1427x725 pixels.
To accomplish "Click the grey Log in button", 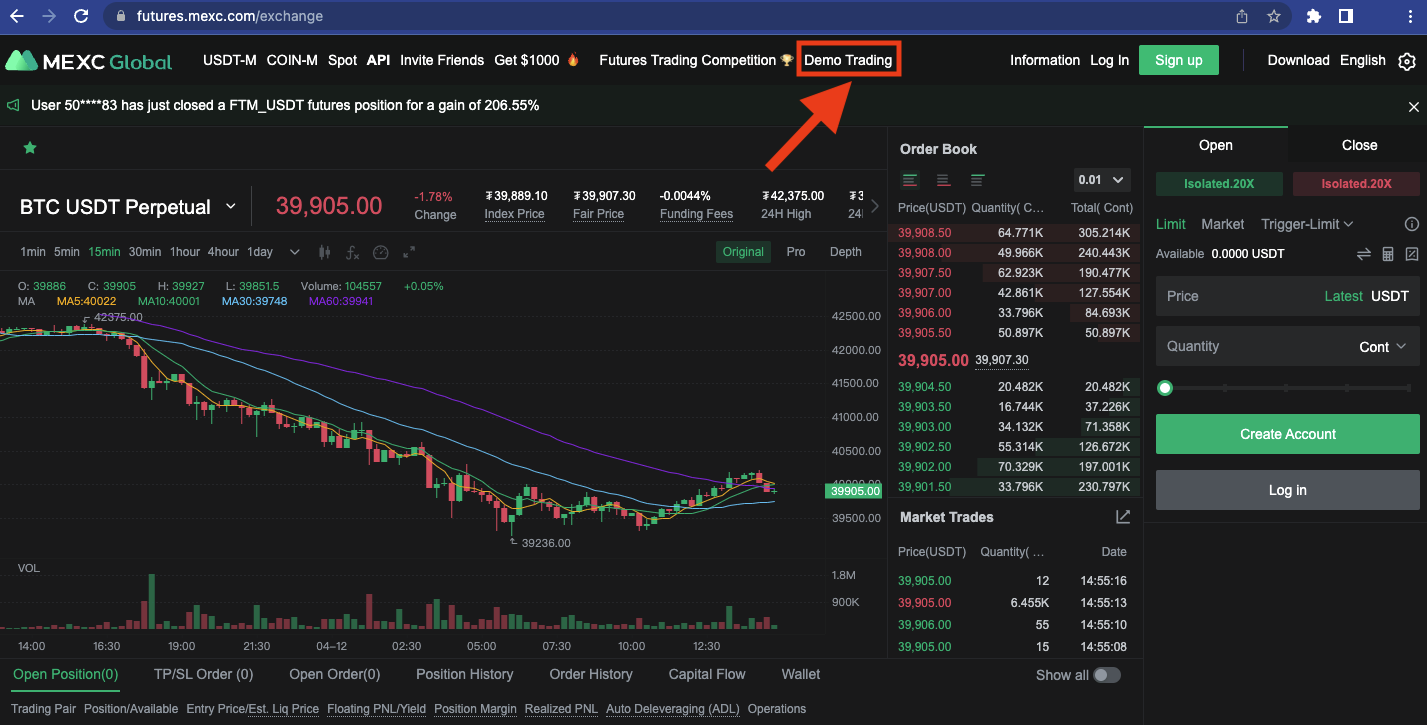I will click(x=1288, y=490).
